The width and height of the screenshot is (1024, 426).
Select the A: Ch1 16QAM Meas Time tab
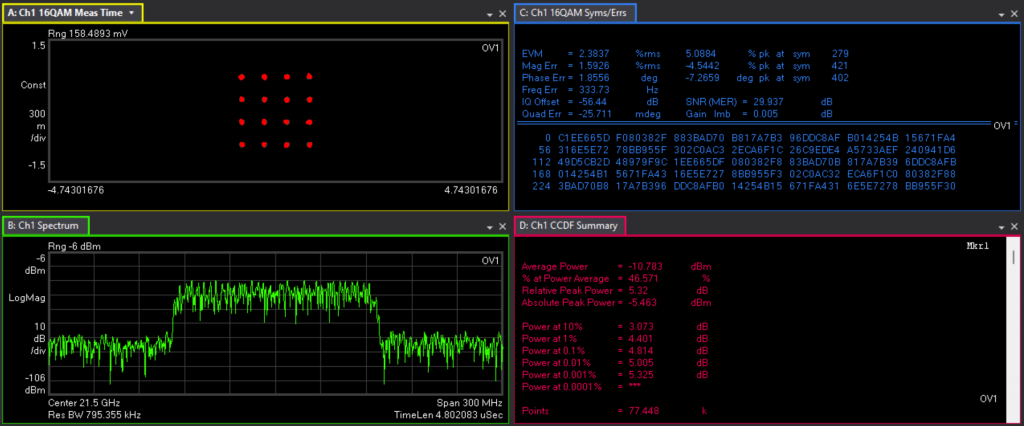pyautogui.click(x=65, y=13)
